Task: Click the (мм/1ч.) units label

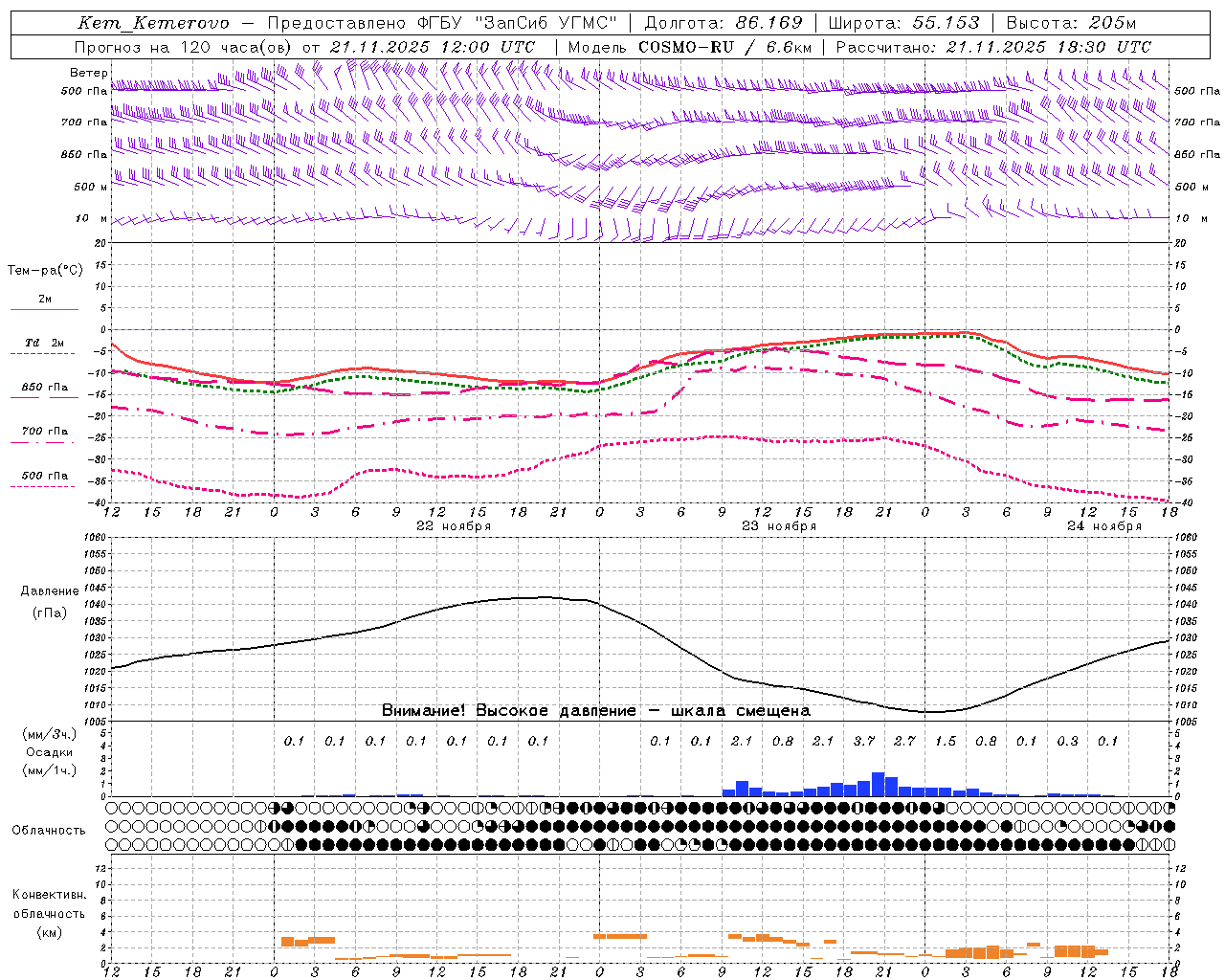Action: (x=50, y=770)
